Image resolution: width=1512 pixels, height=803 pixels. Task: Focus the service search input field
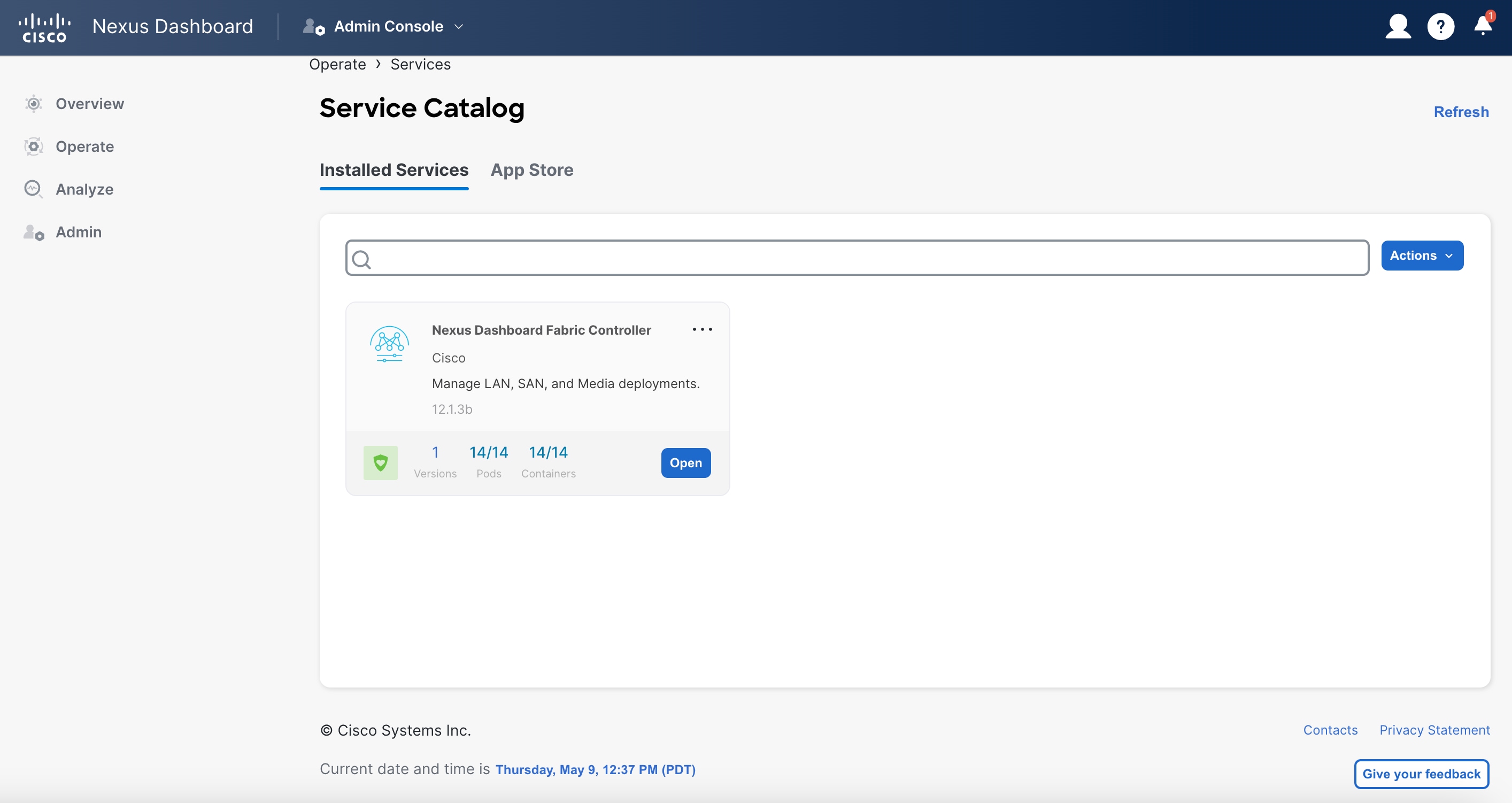pos(857,257)
